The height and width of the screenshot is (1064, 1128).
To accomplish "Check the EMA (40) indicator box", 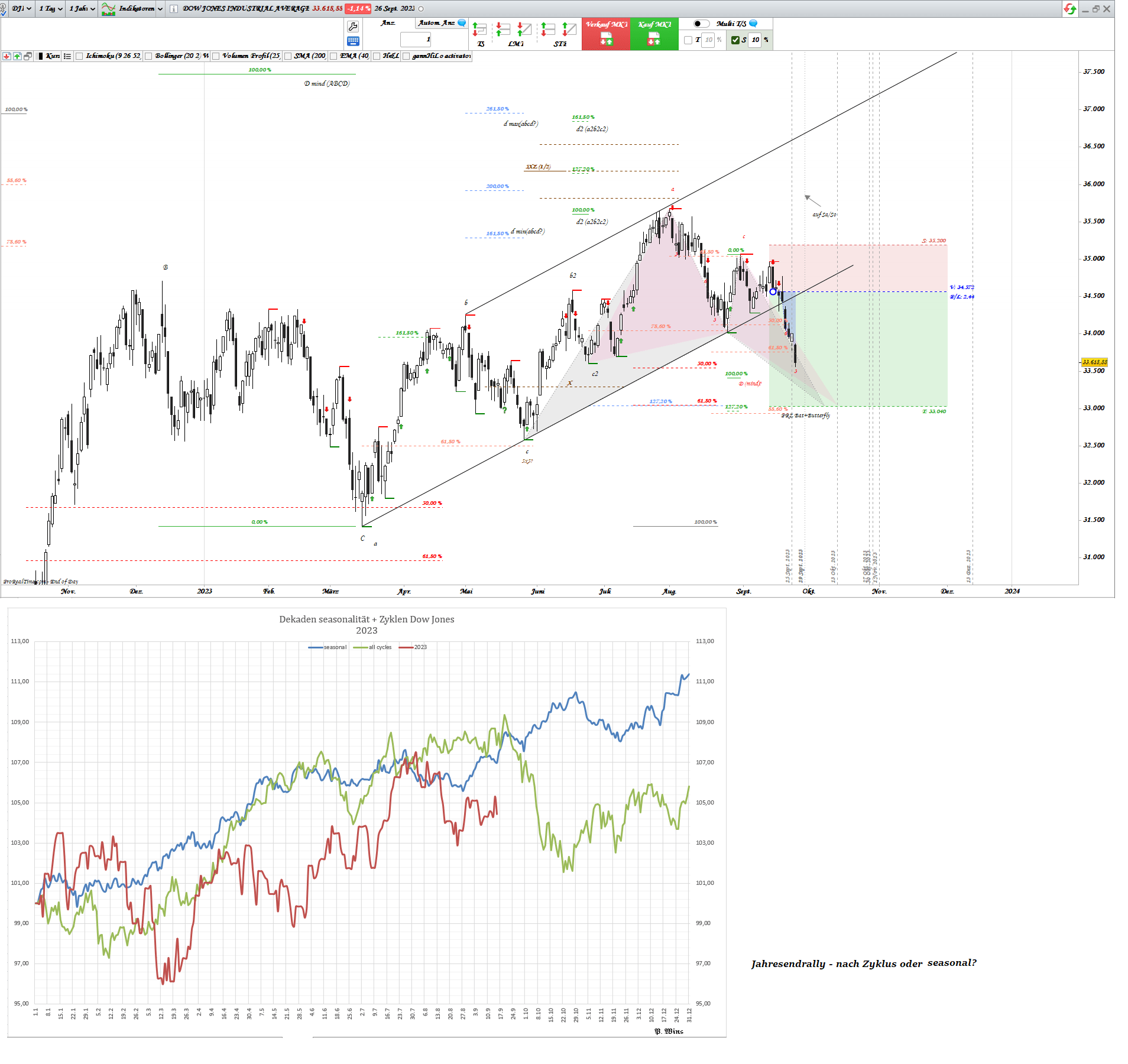I will point(333,56).
